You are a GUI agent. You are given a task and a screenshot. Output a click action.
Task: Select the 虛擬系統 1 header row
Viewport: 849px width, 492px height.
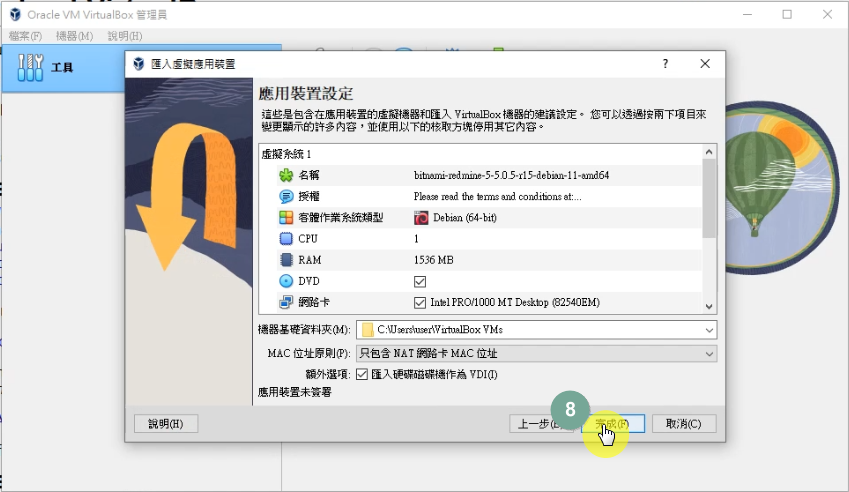[x=480, y=155]
